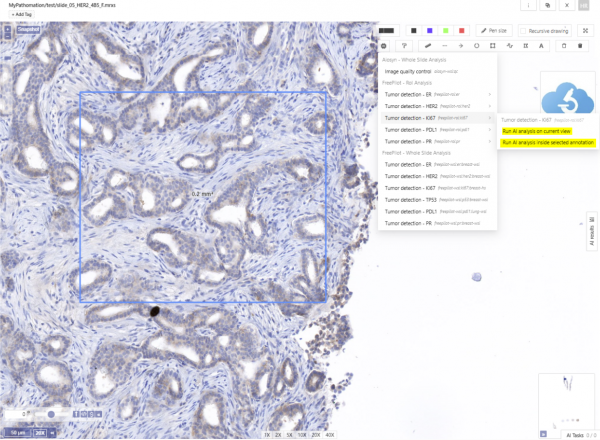Select Image quality control menu entry

[x=420, y=71]
